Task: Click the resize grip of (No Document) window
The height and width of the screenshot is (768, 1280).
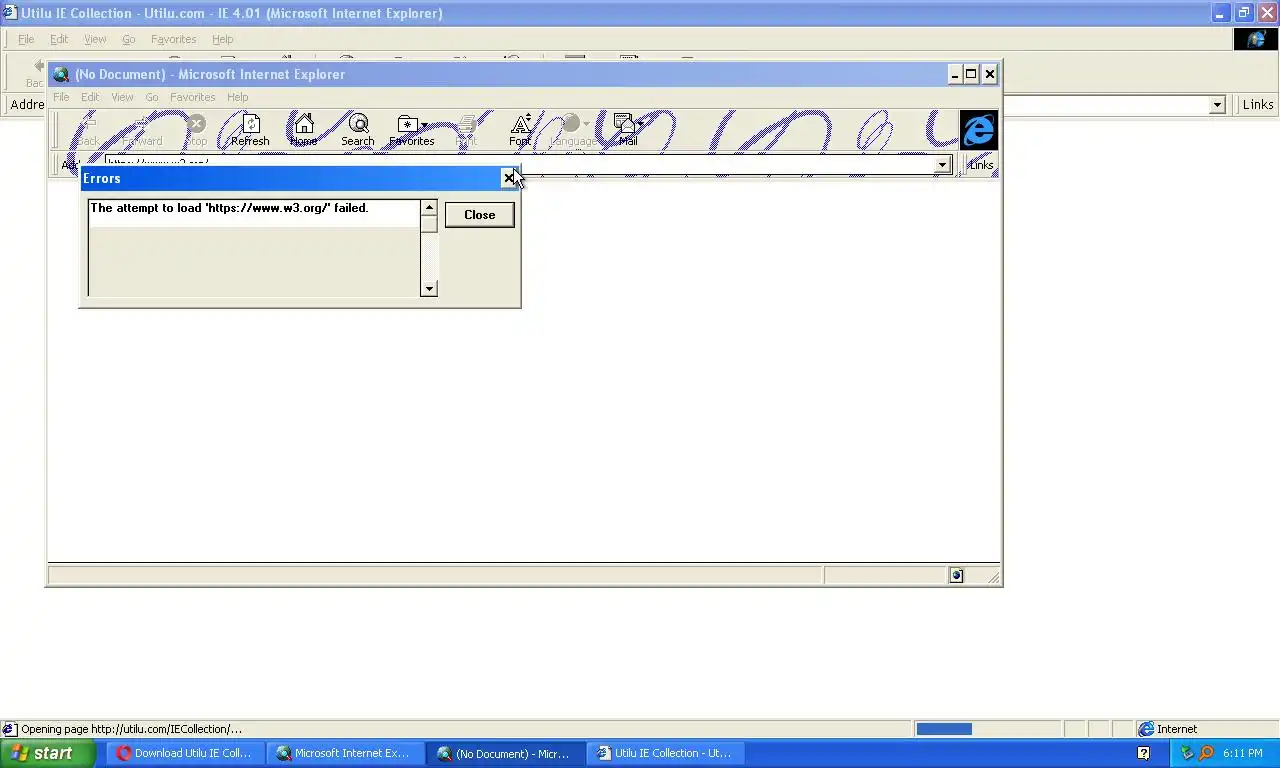Action: (992, 576)
